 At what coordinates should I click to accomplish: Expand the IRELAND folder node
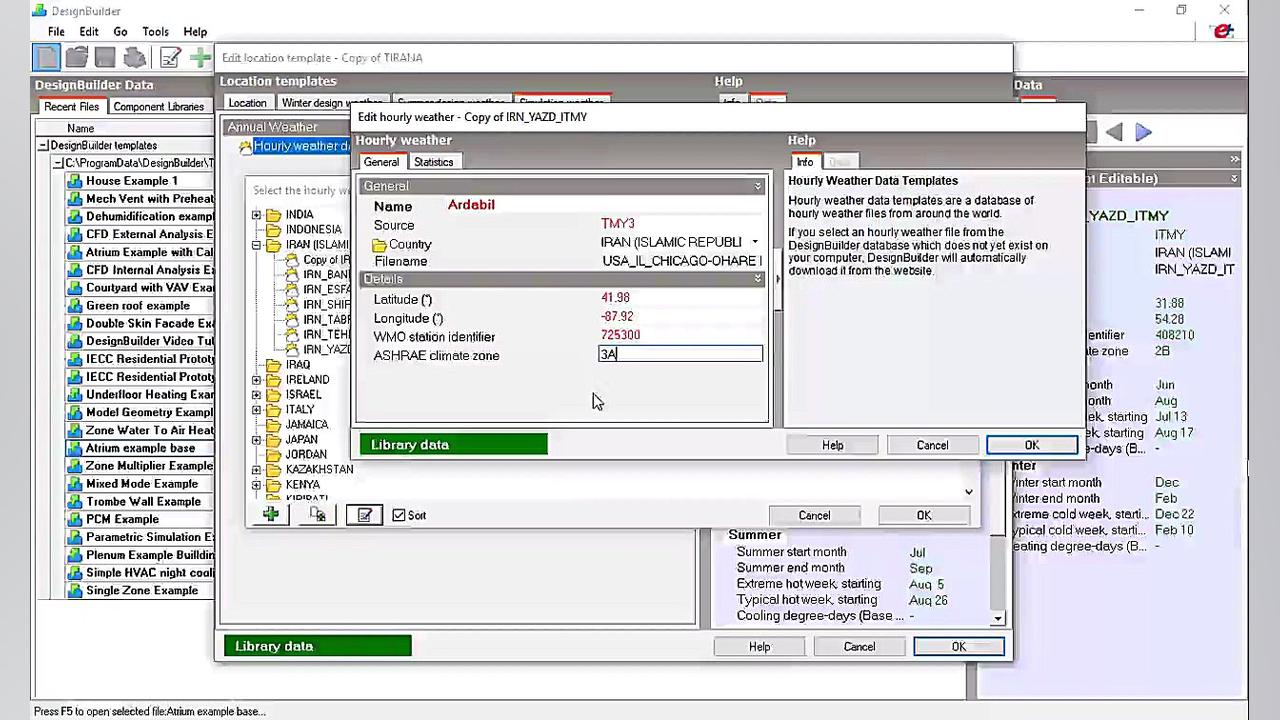pos(257,380)
